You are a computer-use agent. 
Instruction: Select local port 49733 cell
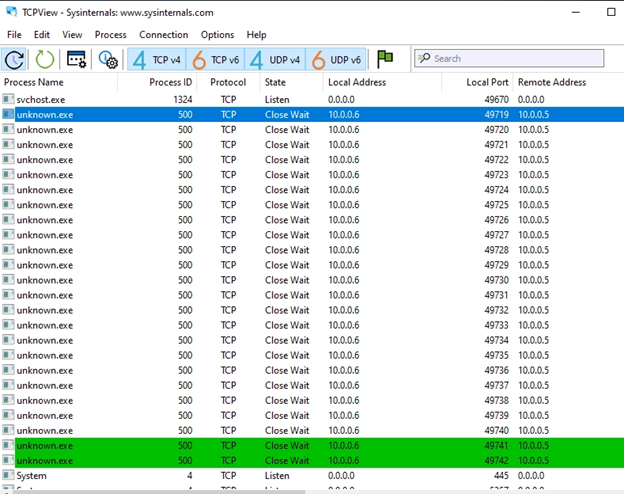tap(496, 325)
